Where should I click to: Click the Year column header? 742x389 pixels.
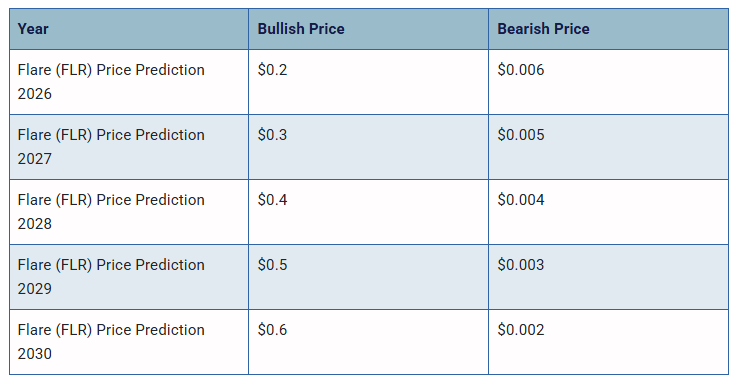129,29
